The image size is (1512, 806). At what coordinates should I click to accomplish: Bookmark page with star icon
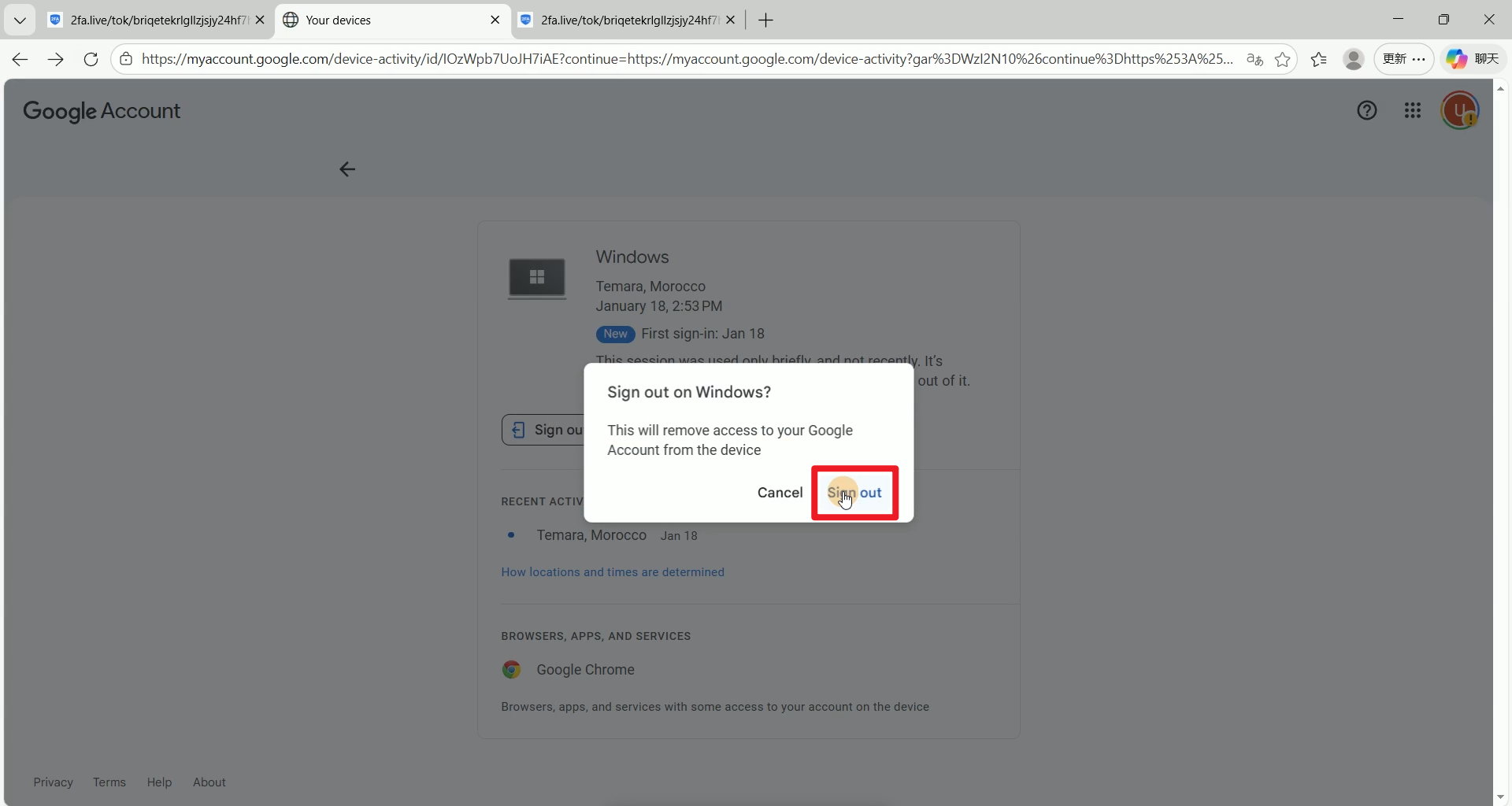tap(1283, 59)
